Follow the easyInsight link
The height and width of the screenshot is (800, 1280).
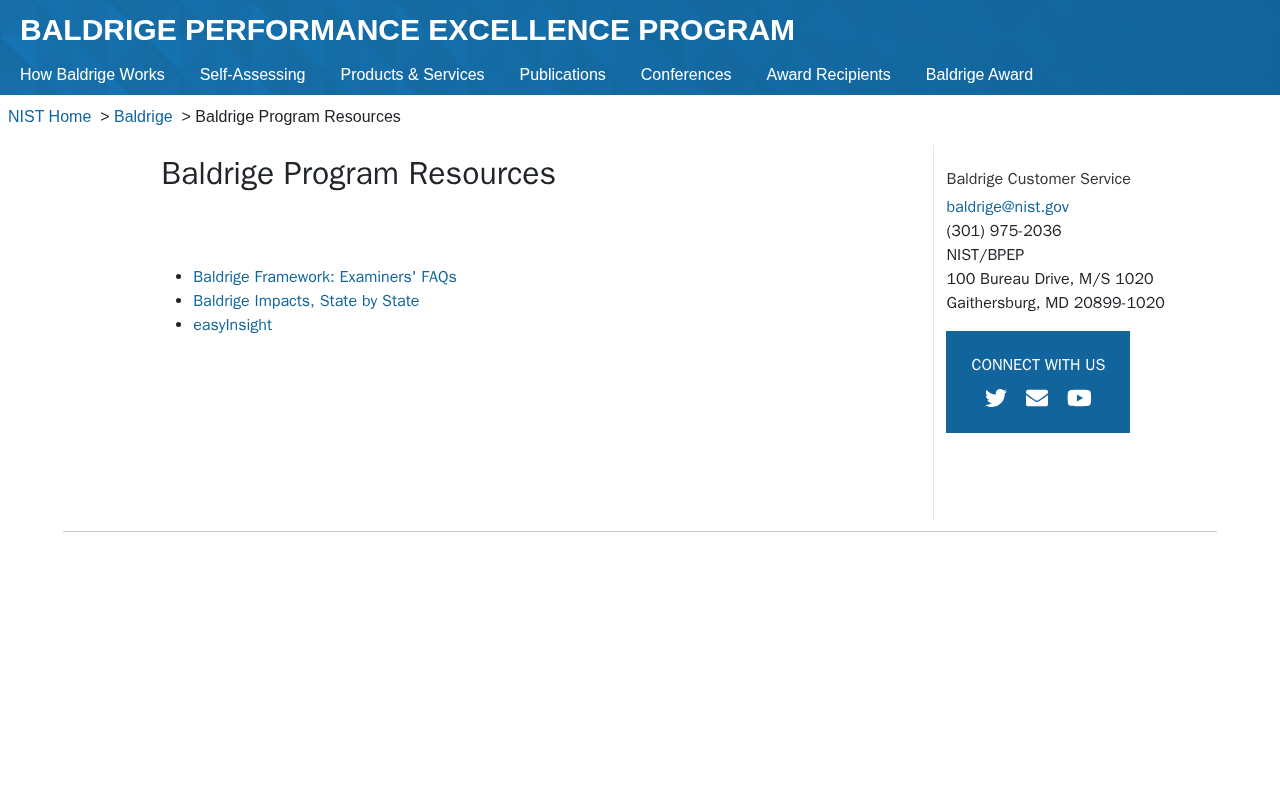232,325
